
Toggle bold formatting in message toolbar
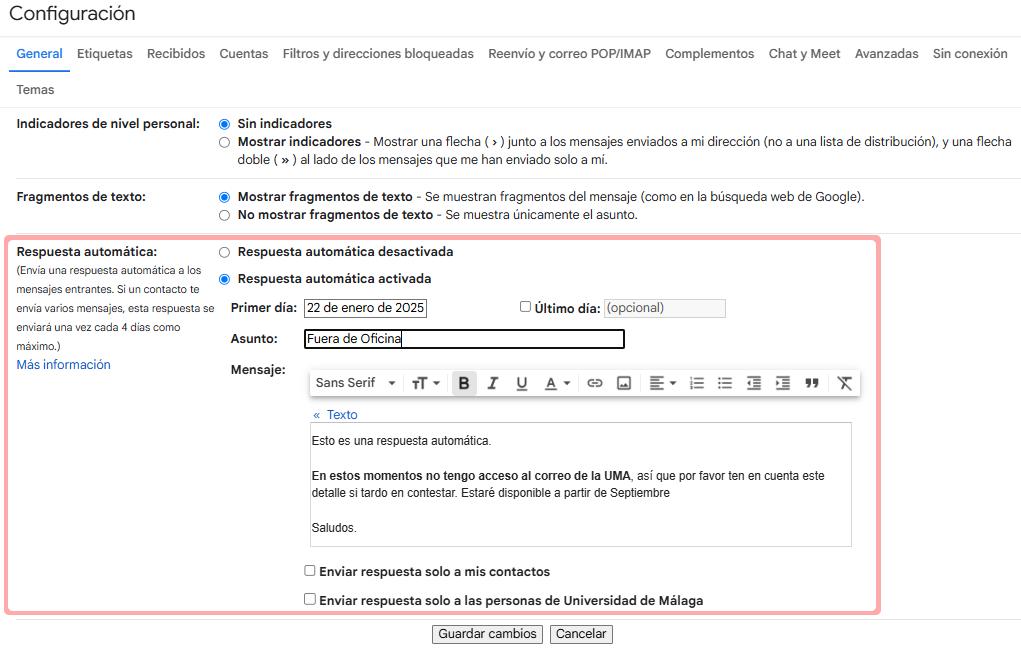464,383
